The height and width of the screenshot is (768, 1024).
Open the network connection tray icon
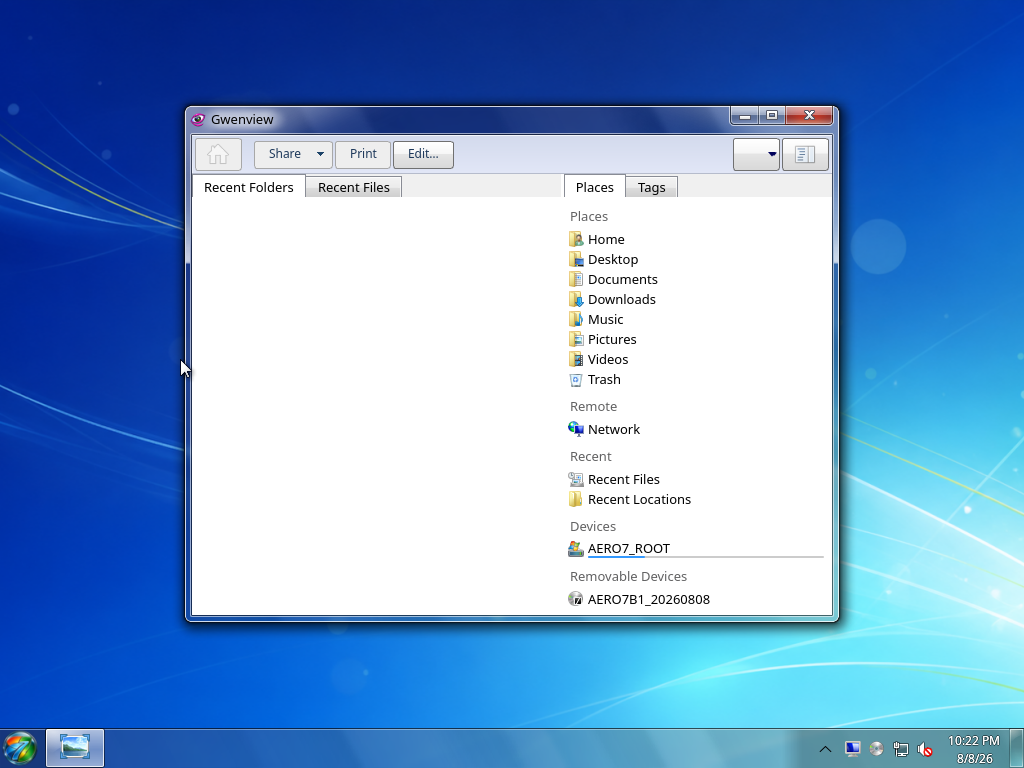[x=901, y=748]
